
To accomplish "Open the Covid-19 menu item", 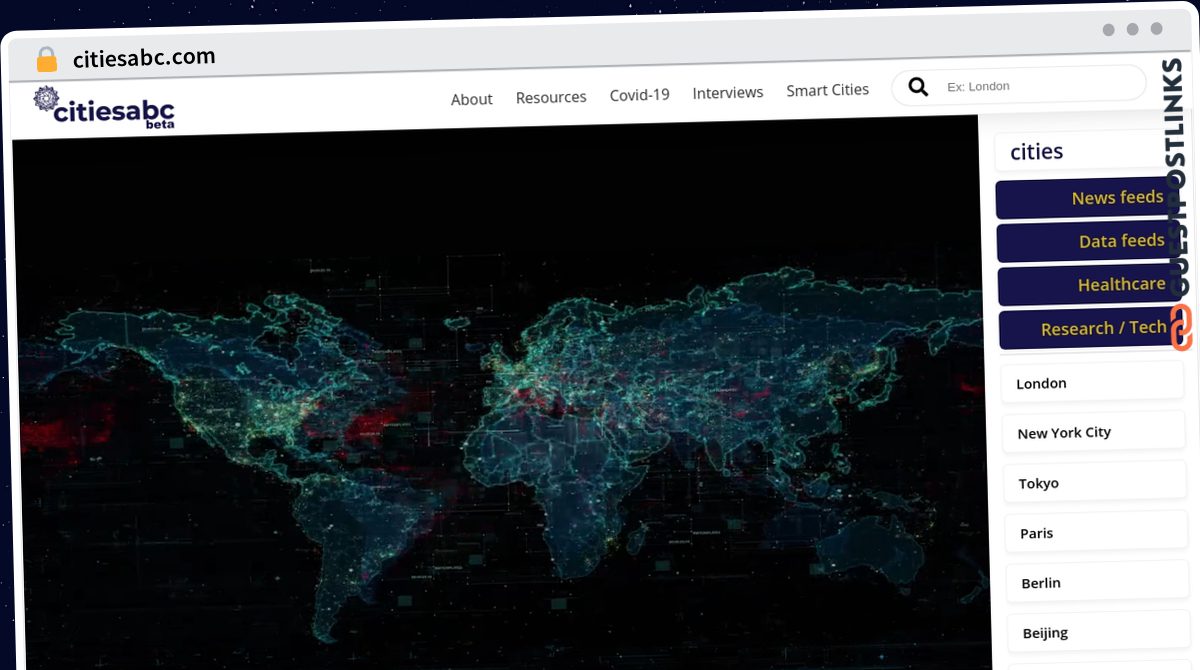I will click(x=639, y=95).
